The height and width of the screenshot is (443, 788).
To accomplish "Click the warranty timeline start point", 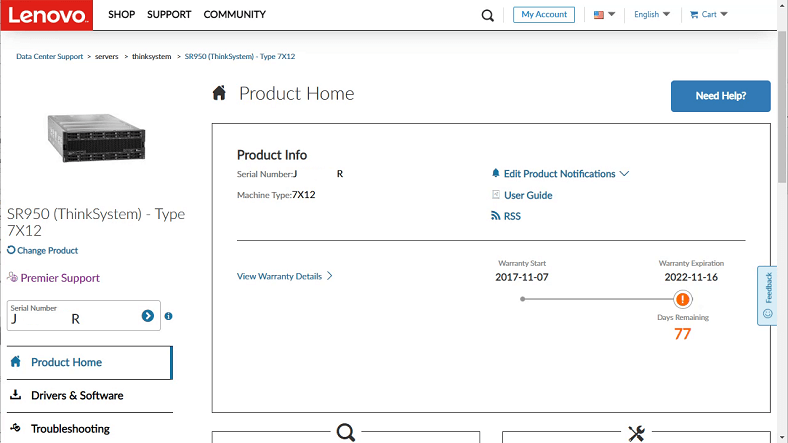I will point(523,299).
